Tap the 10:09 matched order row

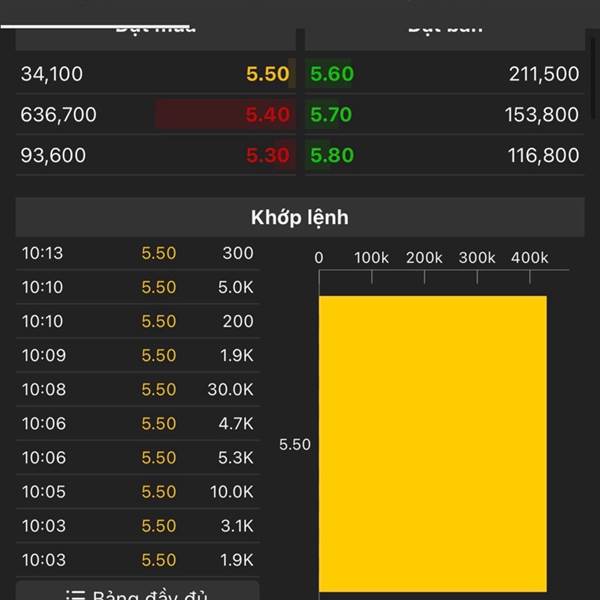click(137, 355)
